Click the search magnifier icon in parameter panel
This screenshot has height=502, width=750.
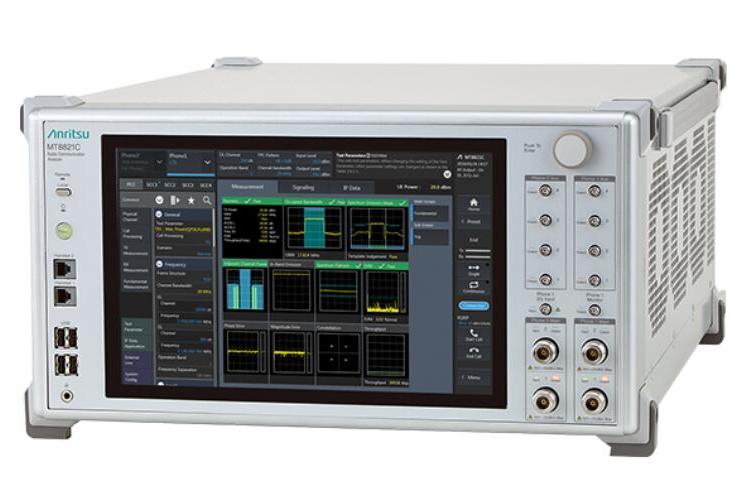(x=208, y=200)
